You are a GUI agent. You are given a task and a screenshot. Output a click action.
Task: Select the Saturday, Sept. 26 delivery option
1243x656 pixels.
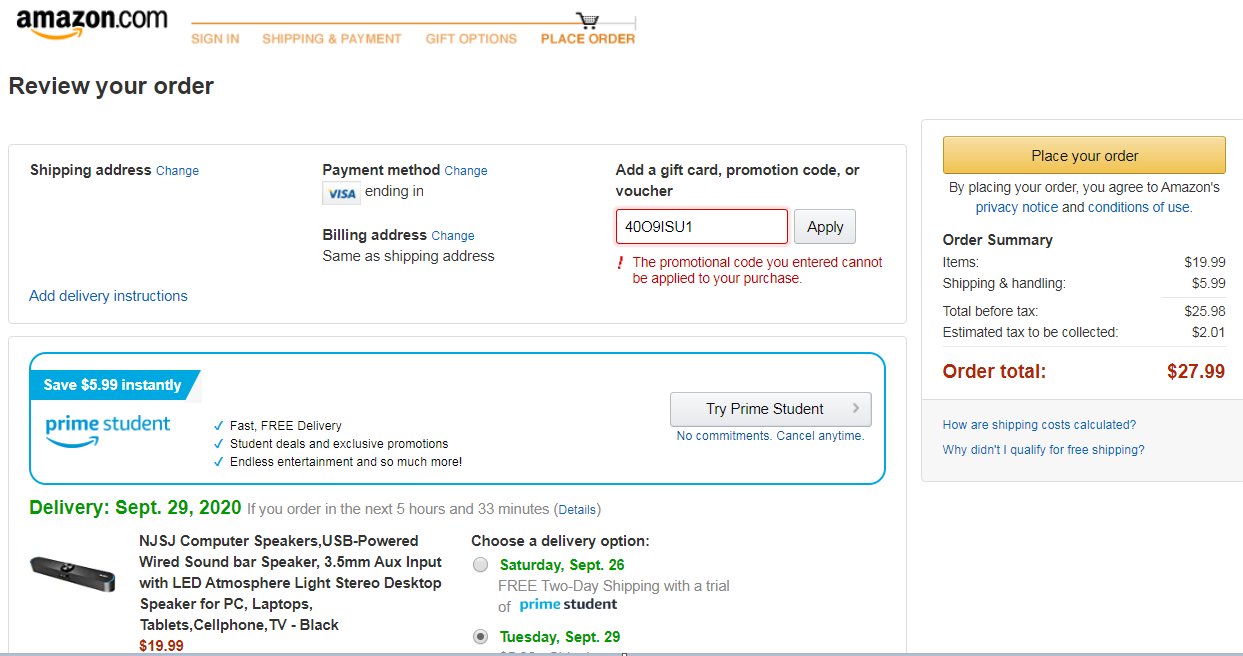tap(480, 565)
